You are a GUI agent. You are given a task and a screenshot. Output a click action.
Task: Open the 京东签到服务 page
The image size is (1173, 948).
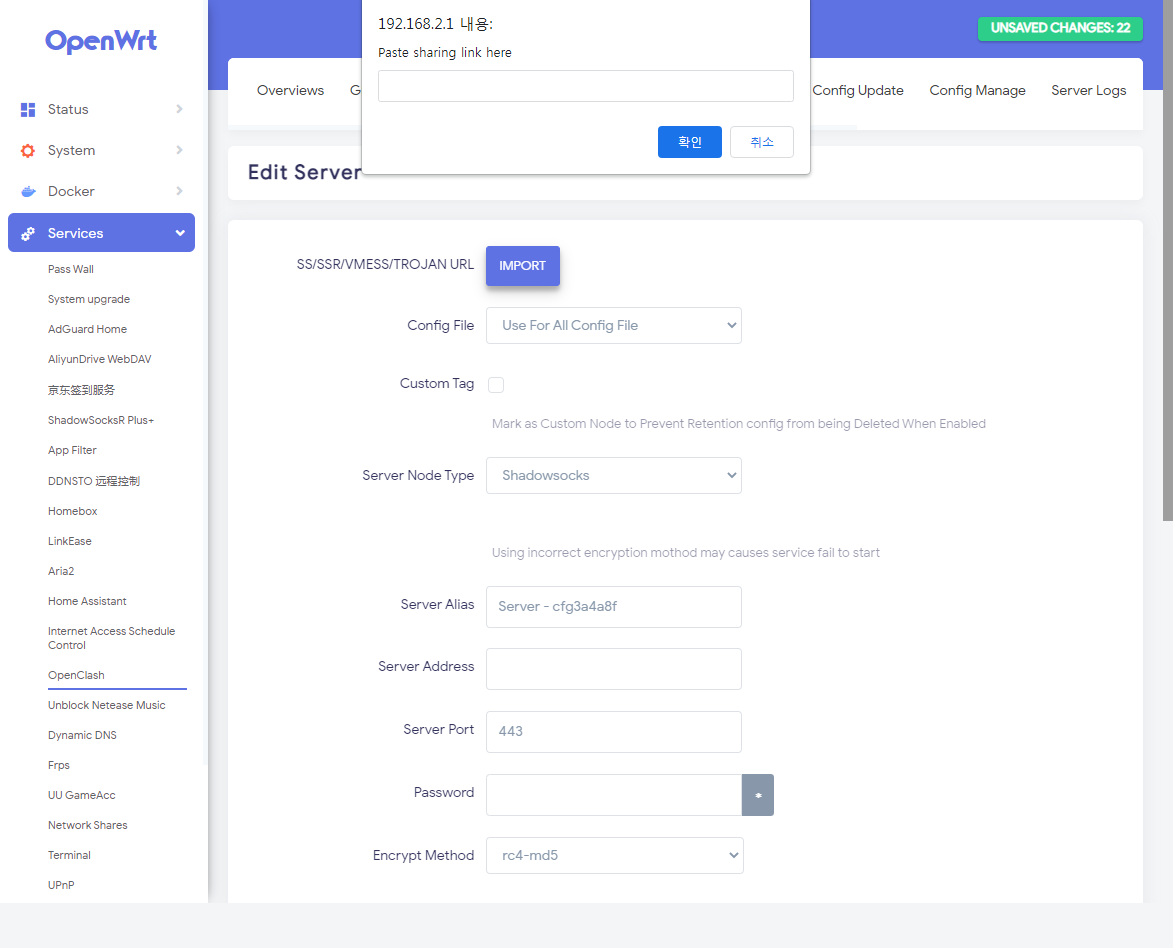(82, 390)
